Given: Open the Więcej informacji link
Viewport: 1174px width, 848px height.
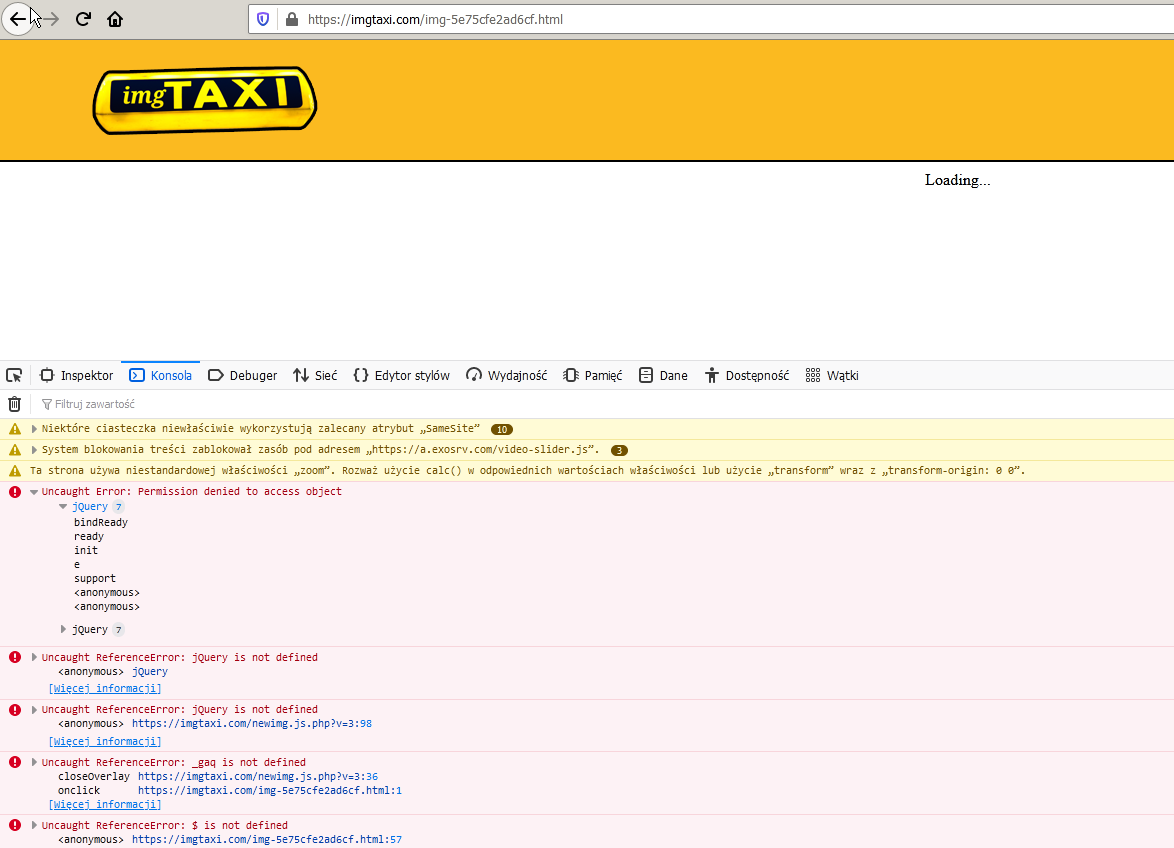Looking at the screenshot, I should (104, 688).
